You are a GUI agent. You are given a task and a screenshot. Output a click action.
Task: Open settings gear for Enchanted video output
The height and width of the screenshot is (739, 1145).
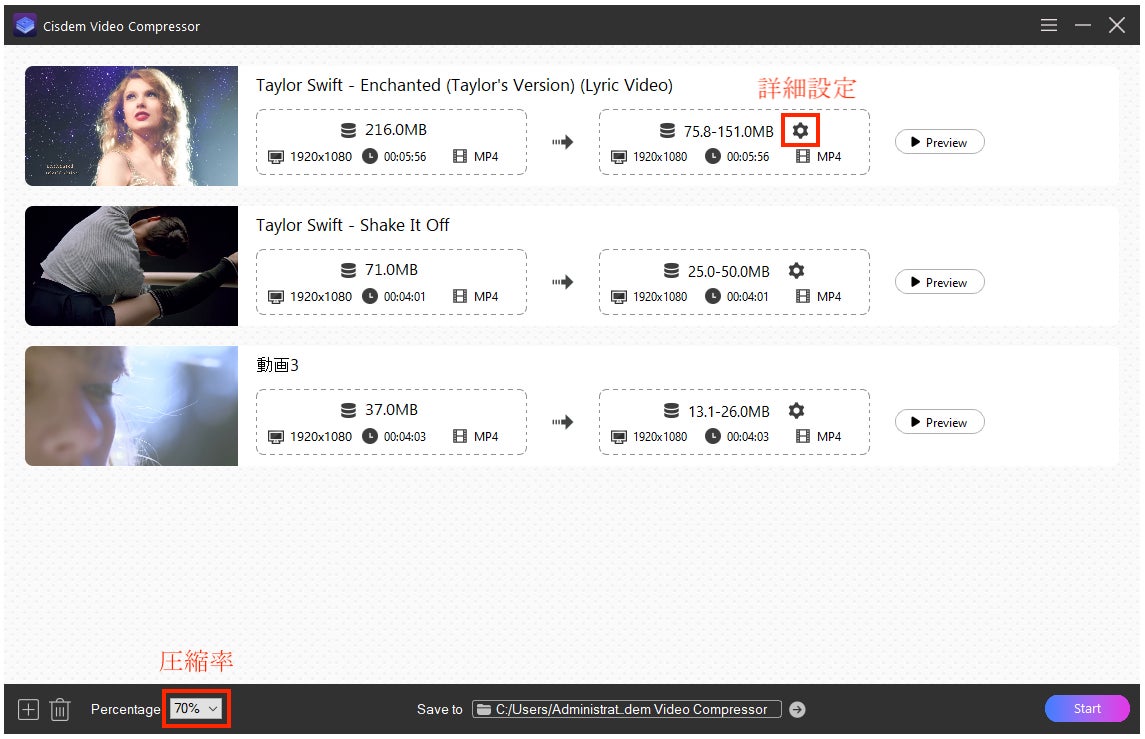coord(800,131)
